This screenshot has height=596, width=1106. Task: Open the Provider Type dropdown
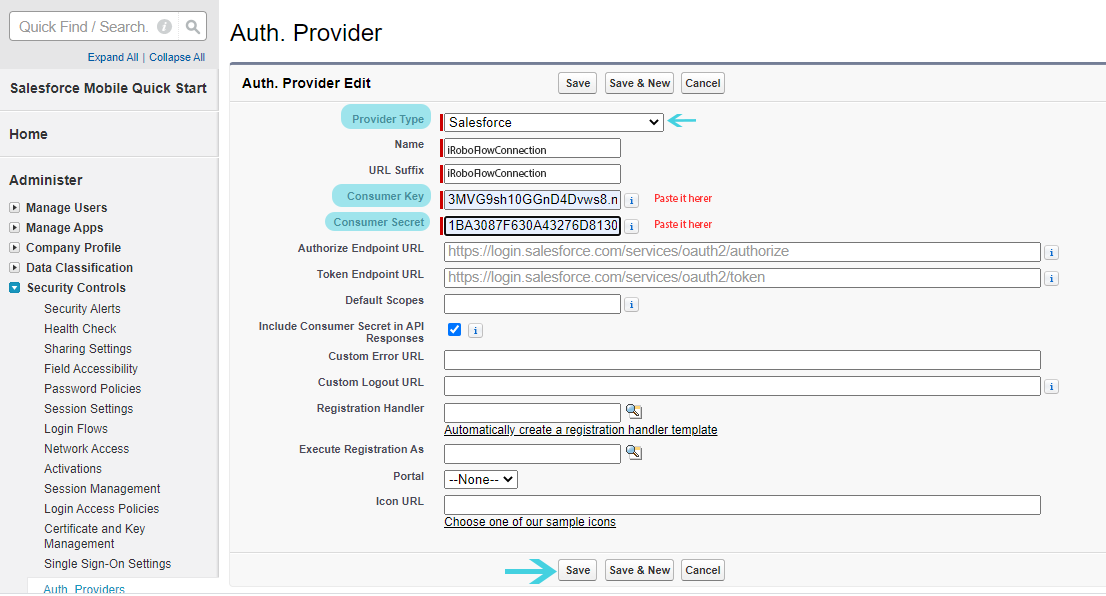coord(554,122)
